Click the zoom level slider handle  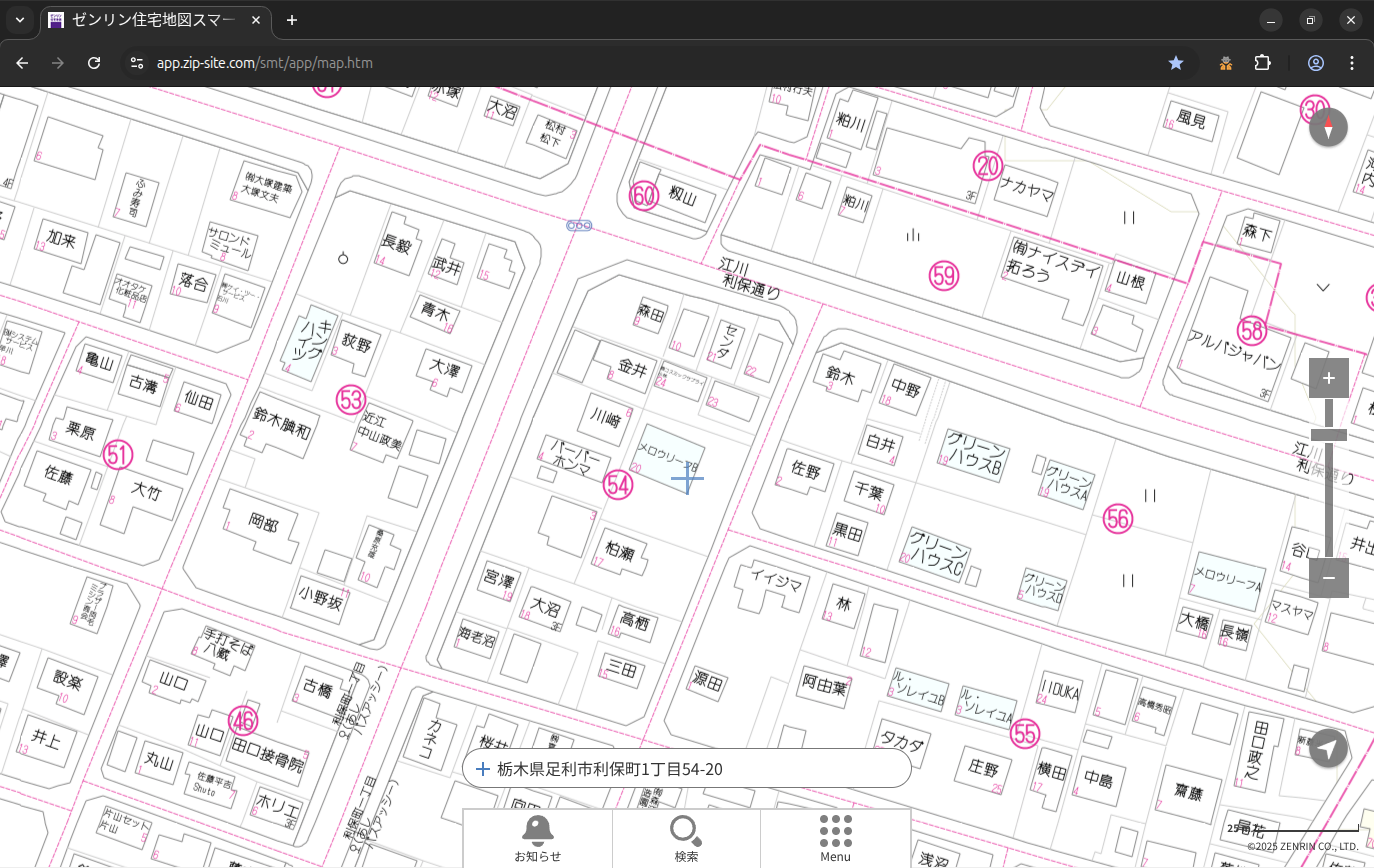[1328, 434]
